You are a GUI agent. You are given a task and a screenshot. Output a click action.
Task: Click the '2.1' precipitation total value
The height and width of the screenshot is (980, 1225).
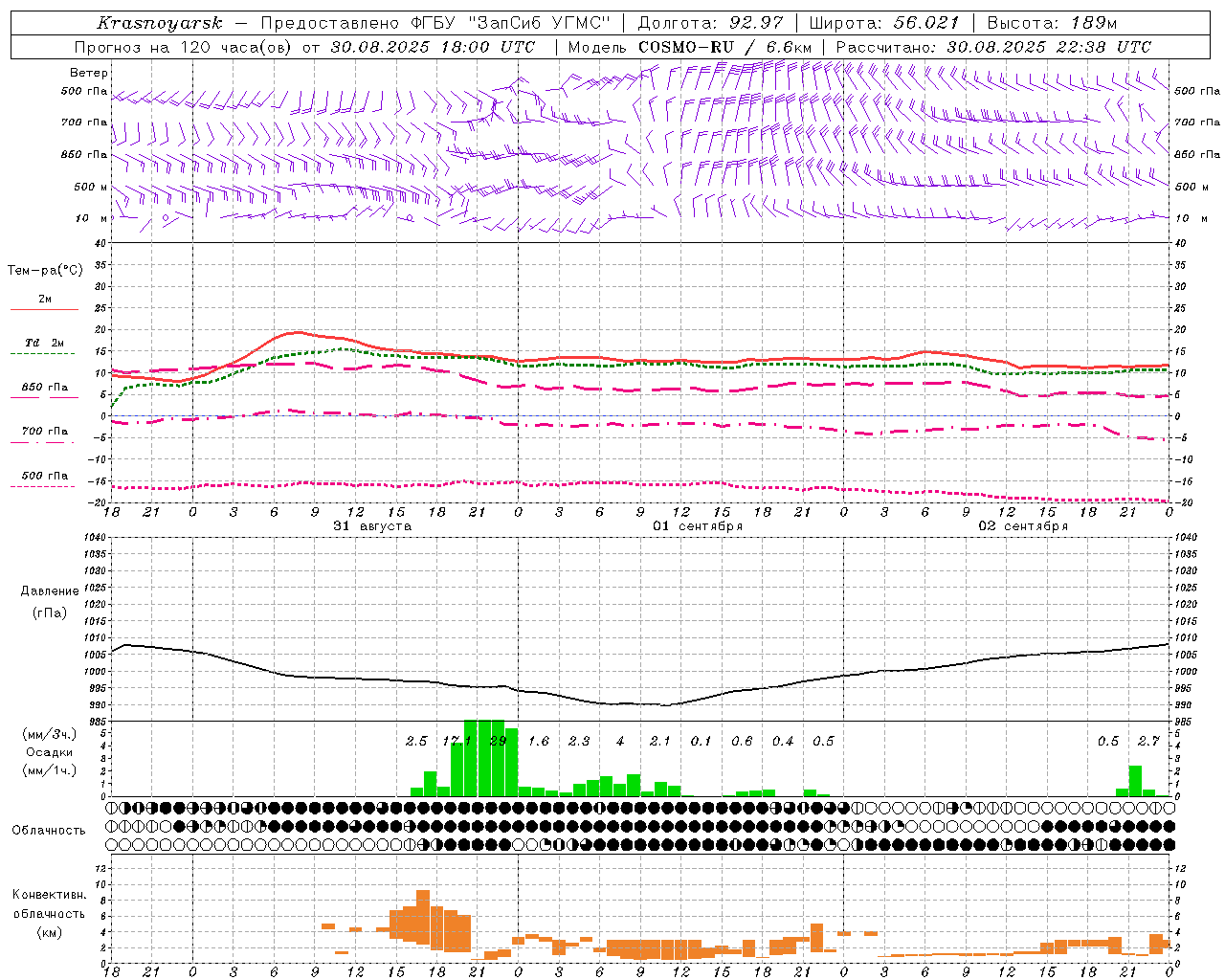pos(660,741)
